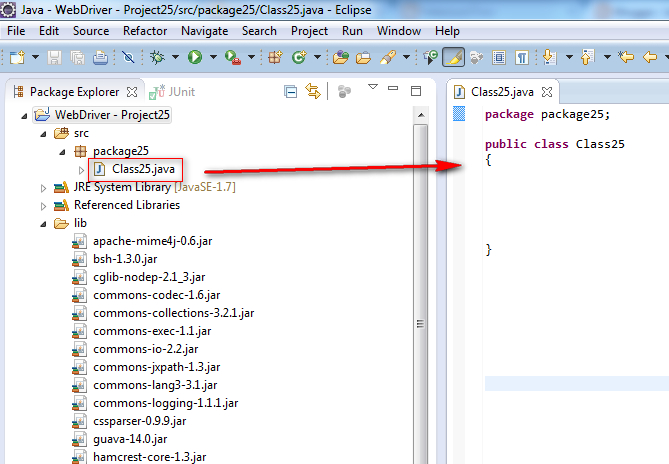The height and width of the screenshot is (464, 669).
Task: Click the Next Annotation arrow icon
Action: 550,57
